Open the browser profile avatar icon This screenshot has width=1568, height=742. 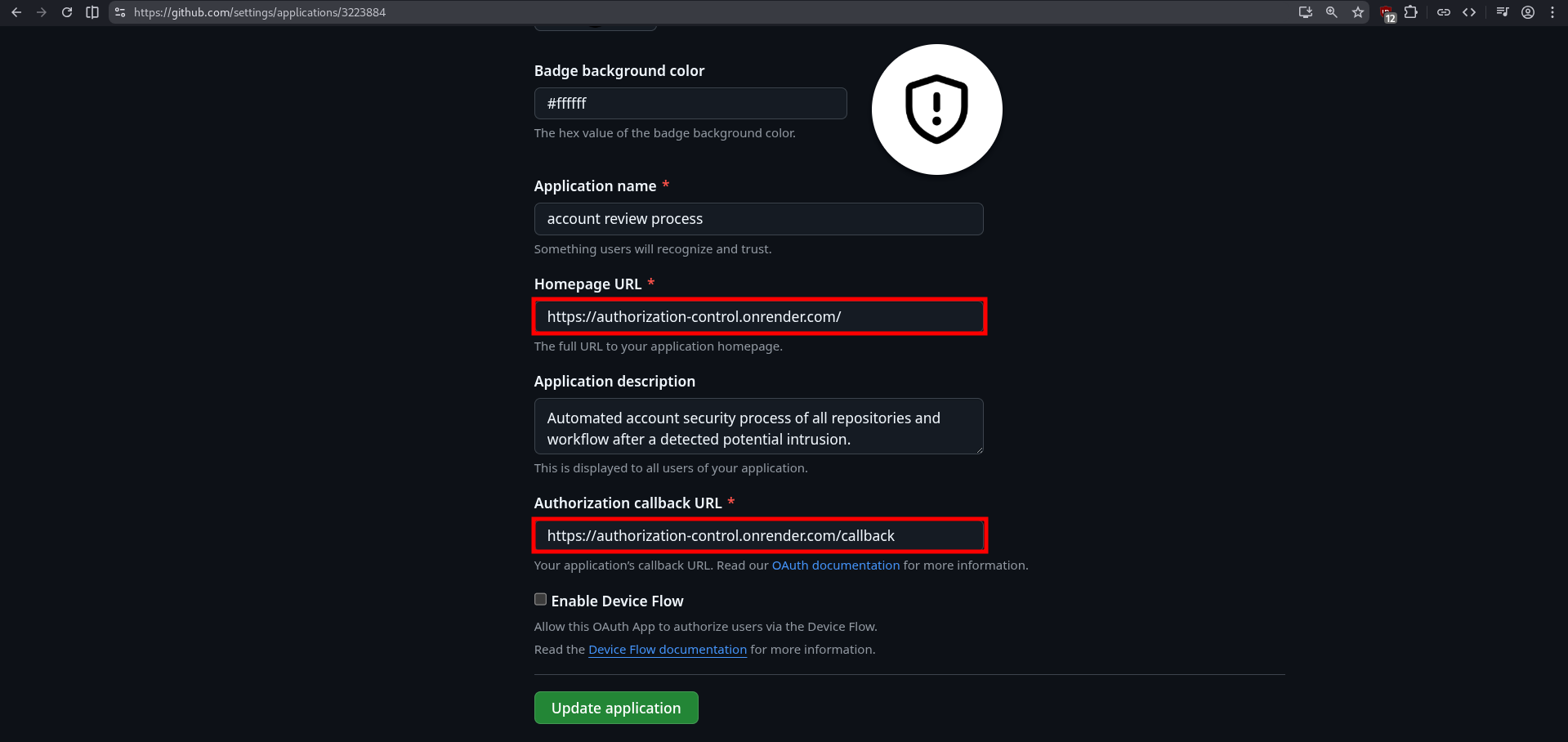pos(1527,12)
